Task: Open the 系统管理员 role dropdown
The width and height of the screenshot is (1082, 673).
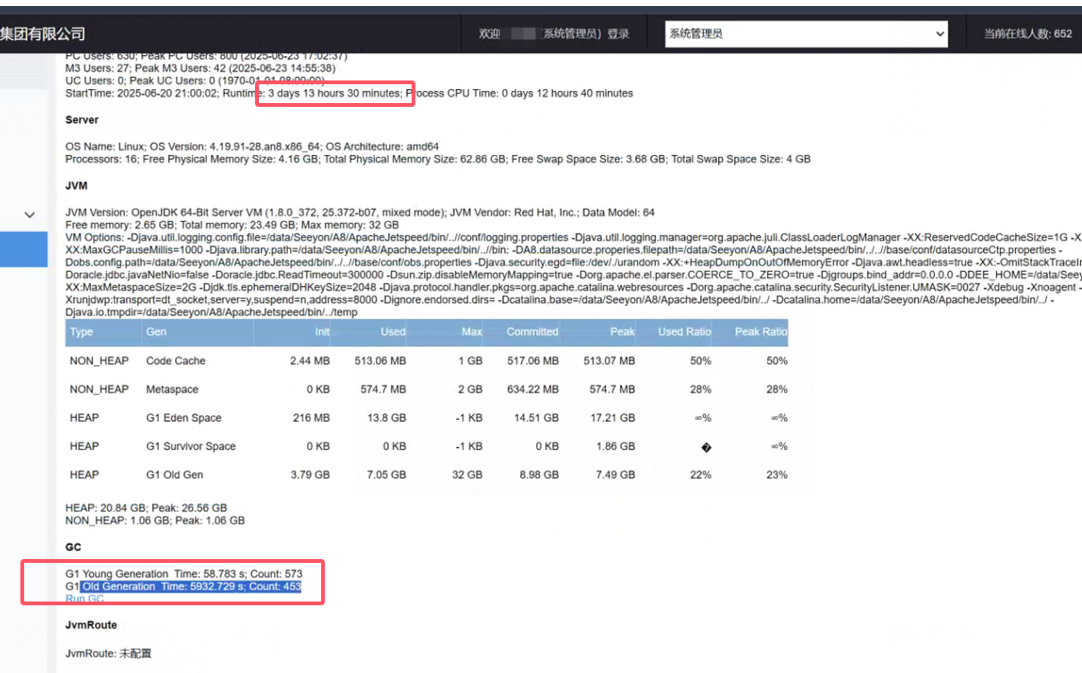Action: click(806, 34)
